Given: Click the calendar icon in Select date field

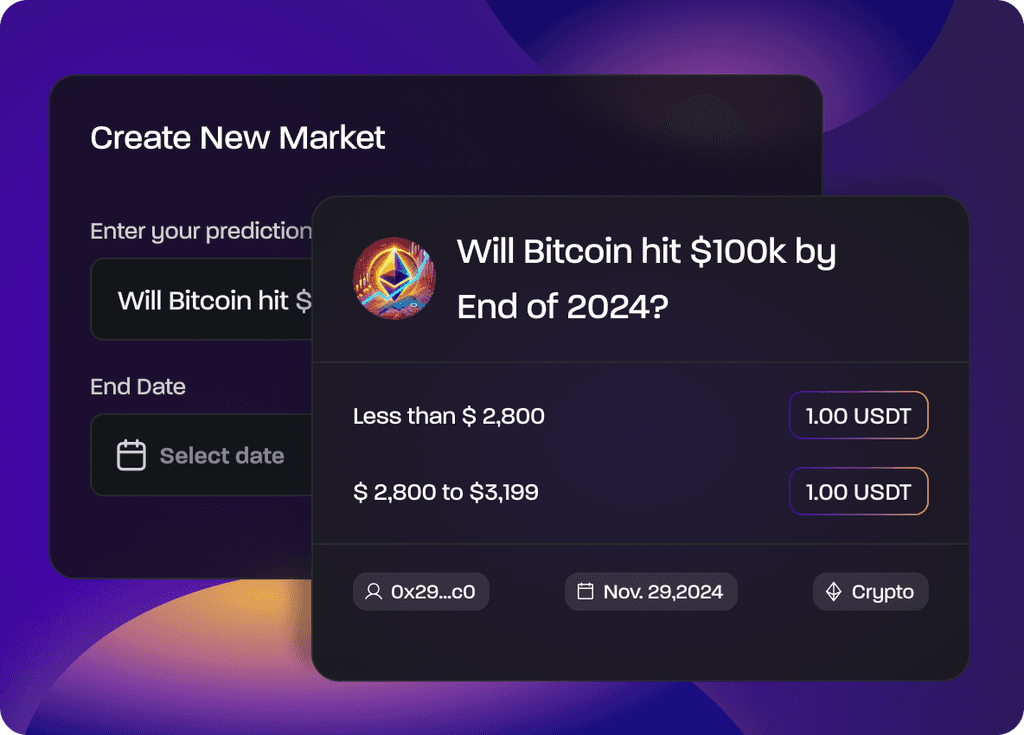Looking at the screenshot, I should [x=132, y=456].
